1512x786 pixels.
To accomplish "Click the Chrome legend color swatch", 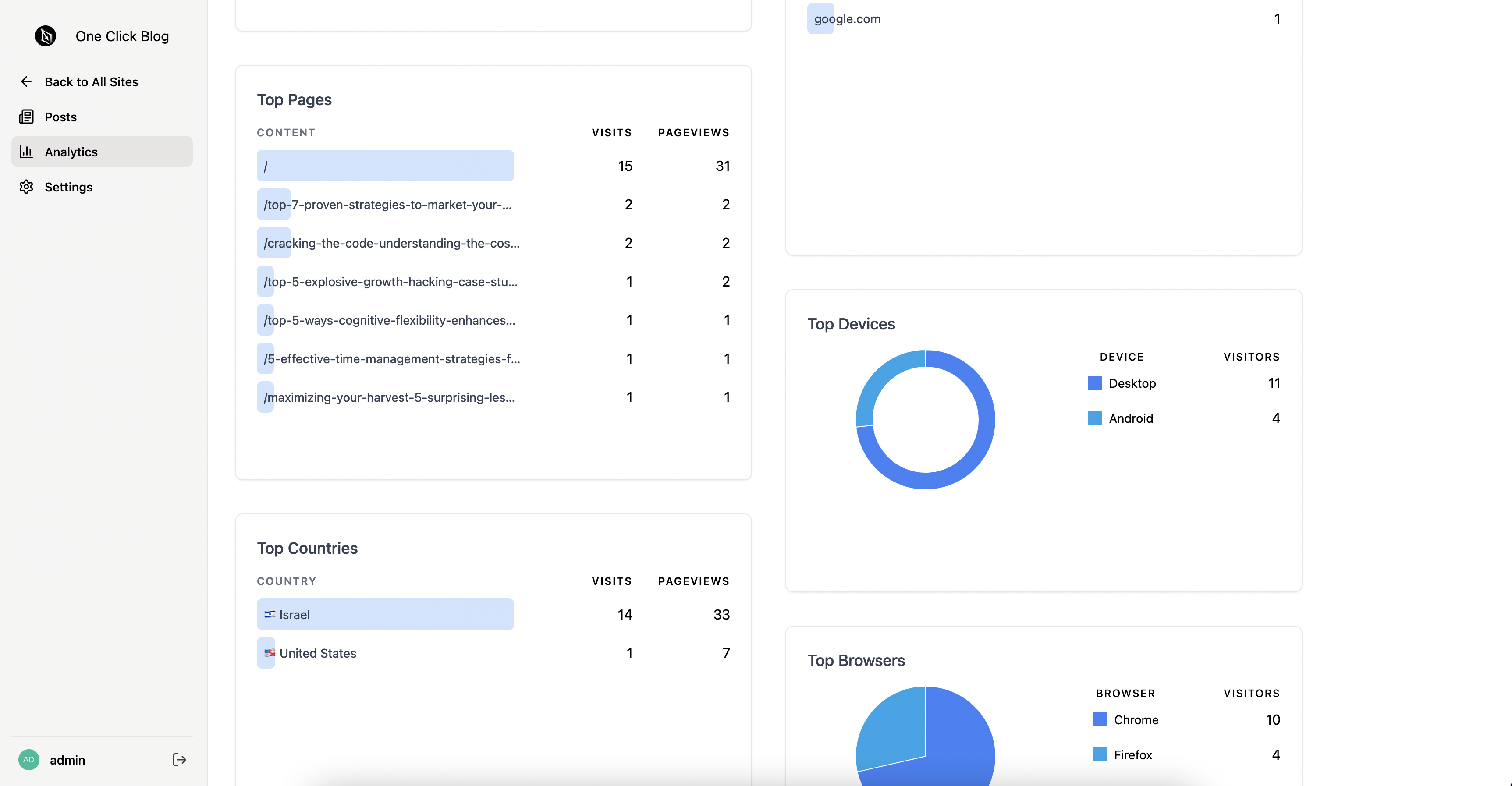I will coord(1099,720).
